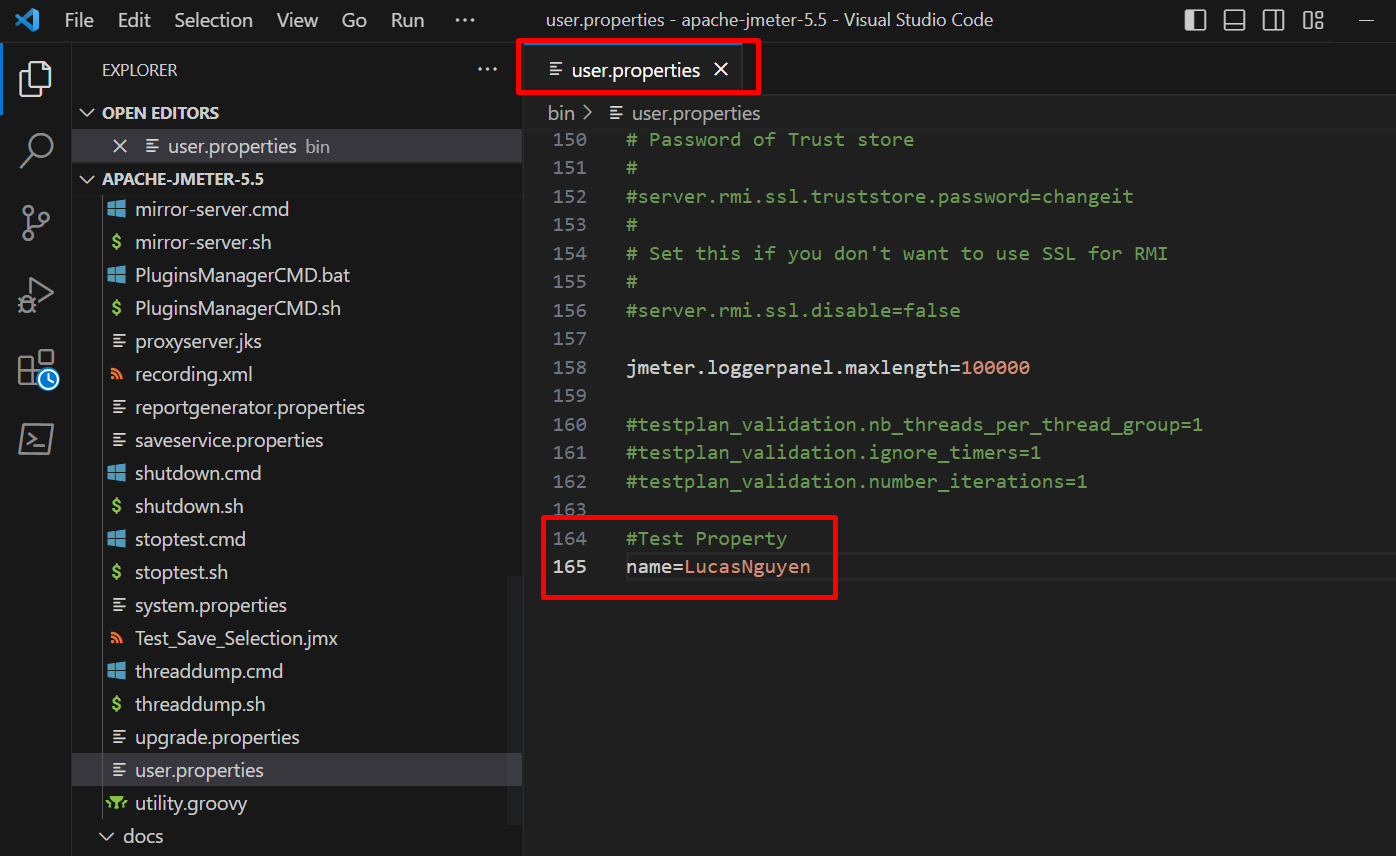Open the View menu
The height and width of the screenshot is (856, 1396).
[x=296, y=19]
